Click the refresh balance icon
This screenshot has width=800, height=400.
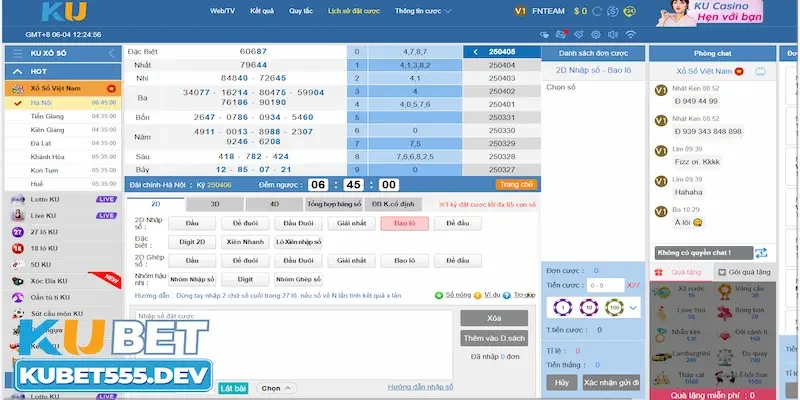click(x=596, y=11)
